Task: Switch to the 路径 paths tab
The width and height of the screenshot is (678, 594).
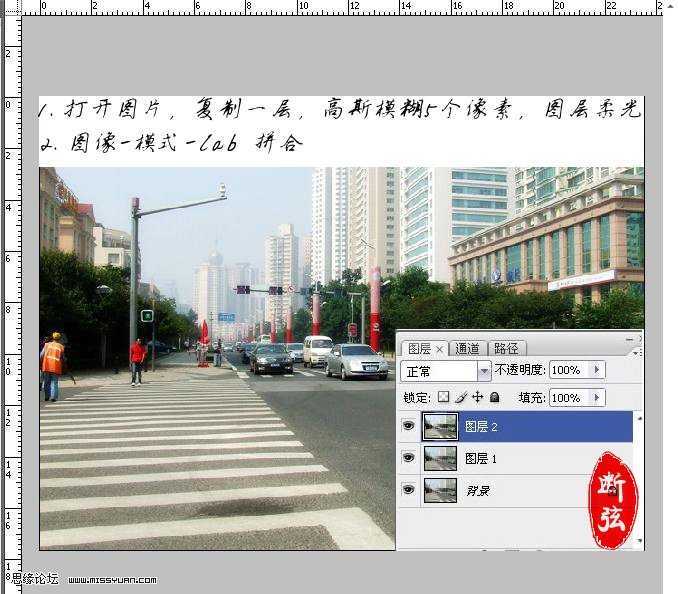Action: tap(505, 348)
